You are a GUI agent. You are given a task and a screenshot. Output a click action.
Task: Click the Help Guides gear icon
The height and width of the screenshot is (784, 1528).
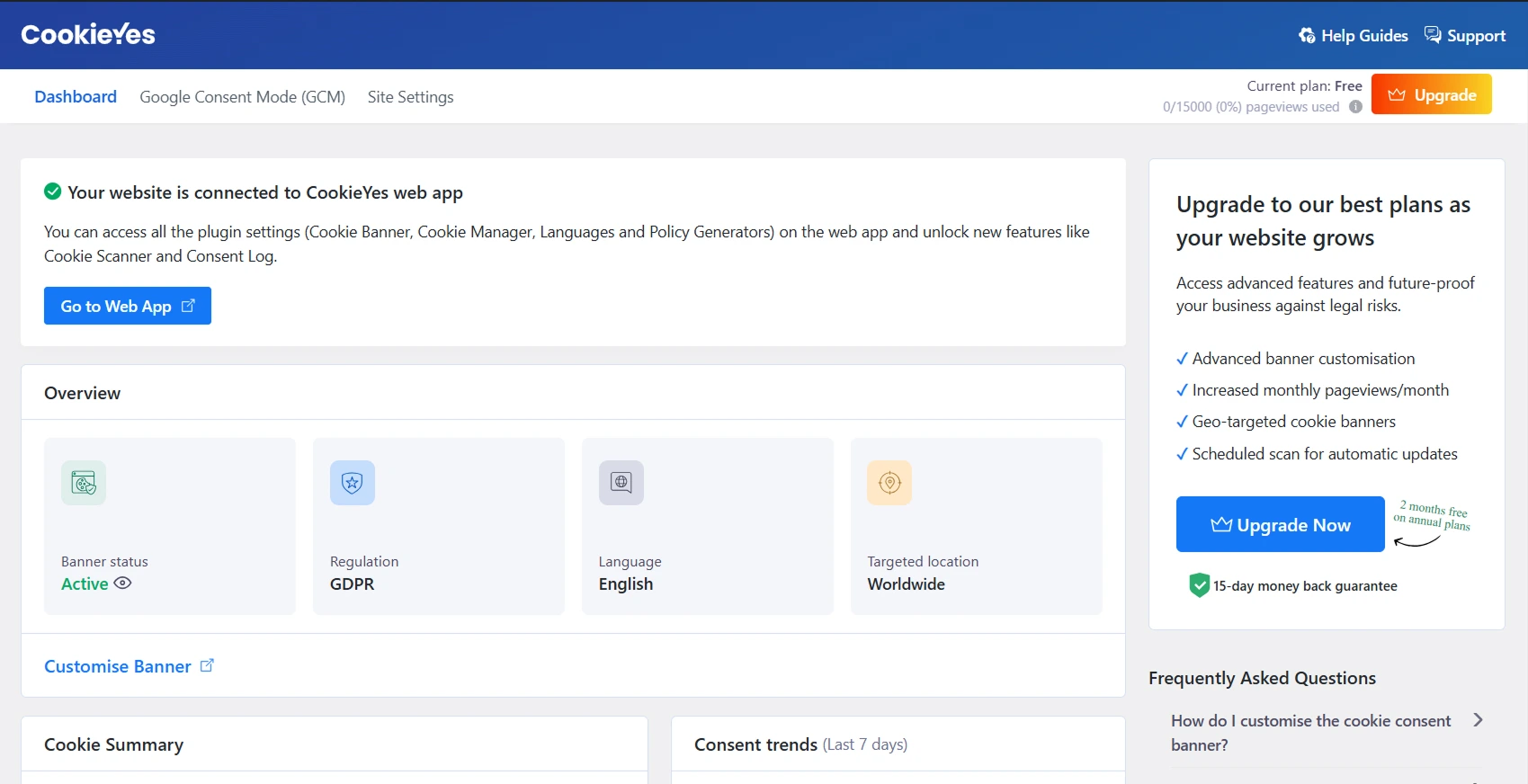(1307, 36)
